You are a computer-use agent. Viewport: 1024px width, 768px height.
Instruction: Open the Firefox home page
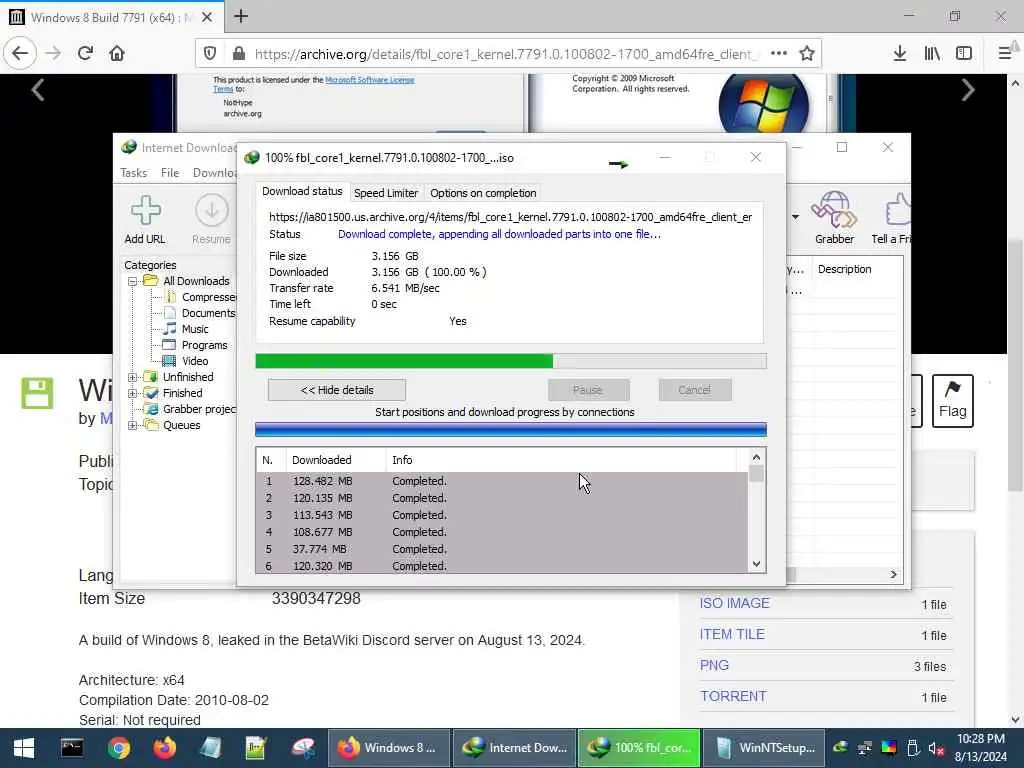click(x=117, y=54)
